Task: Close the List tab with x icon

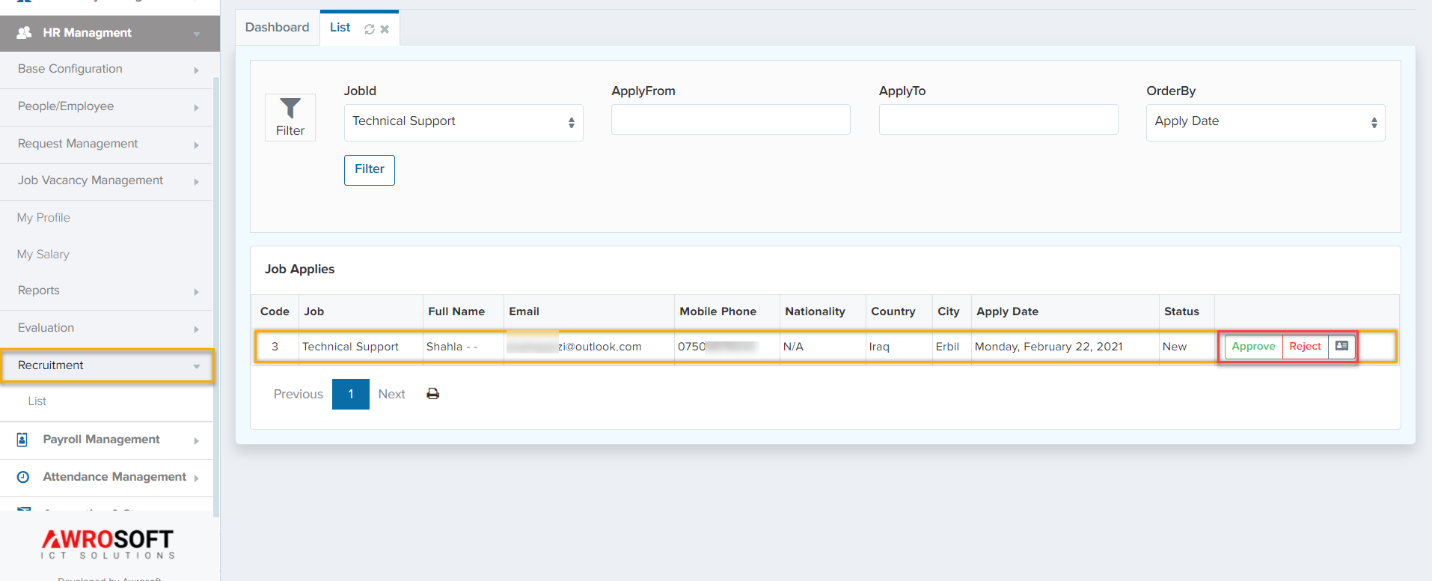Action: point(385,29)
